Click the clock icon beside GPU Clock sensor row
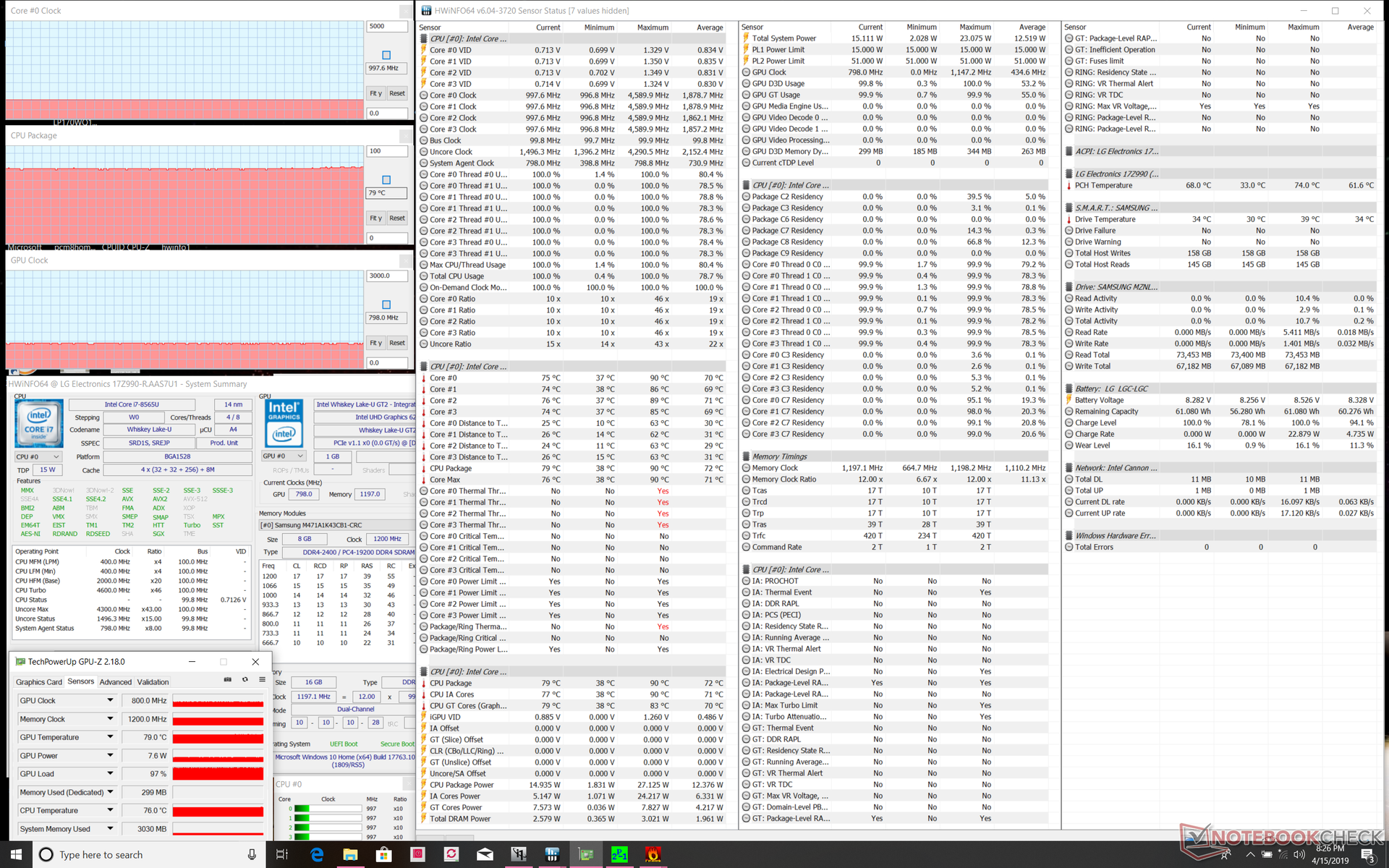 coord(746,72)
